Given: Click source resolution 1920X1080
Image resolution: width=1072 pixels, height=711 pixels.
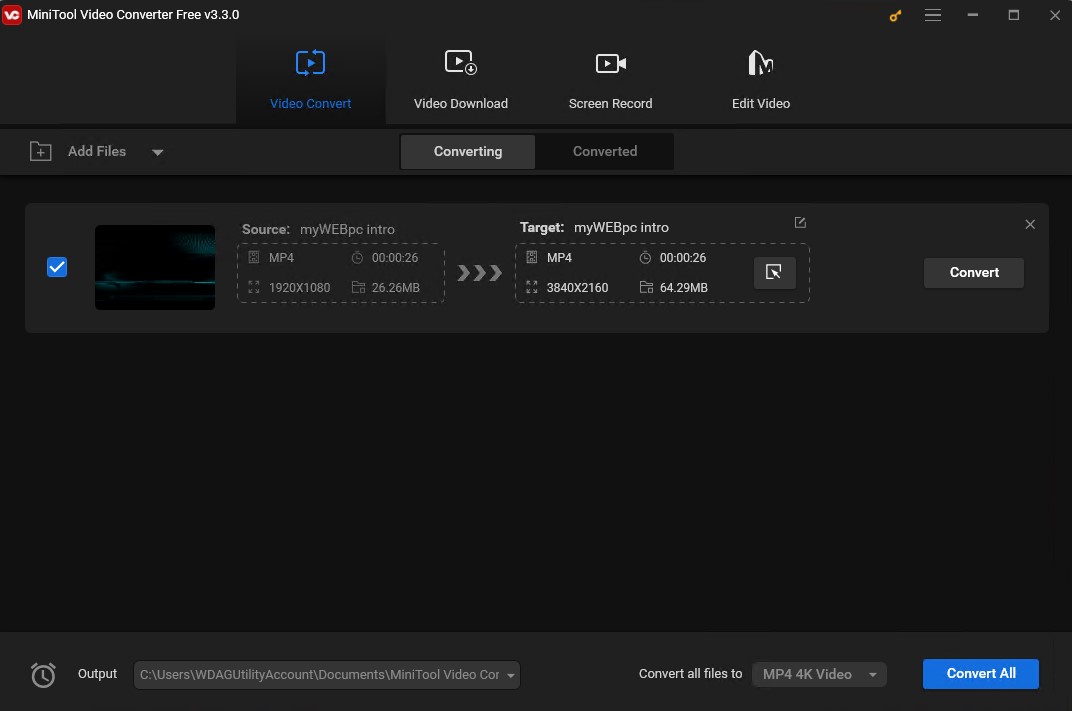Looking at the screenshot, I should click(299, 288).
